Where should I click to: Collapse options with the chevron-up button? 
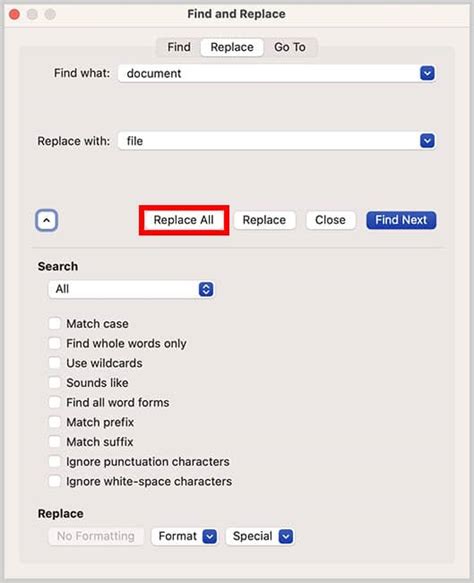coord(46,220)
